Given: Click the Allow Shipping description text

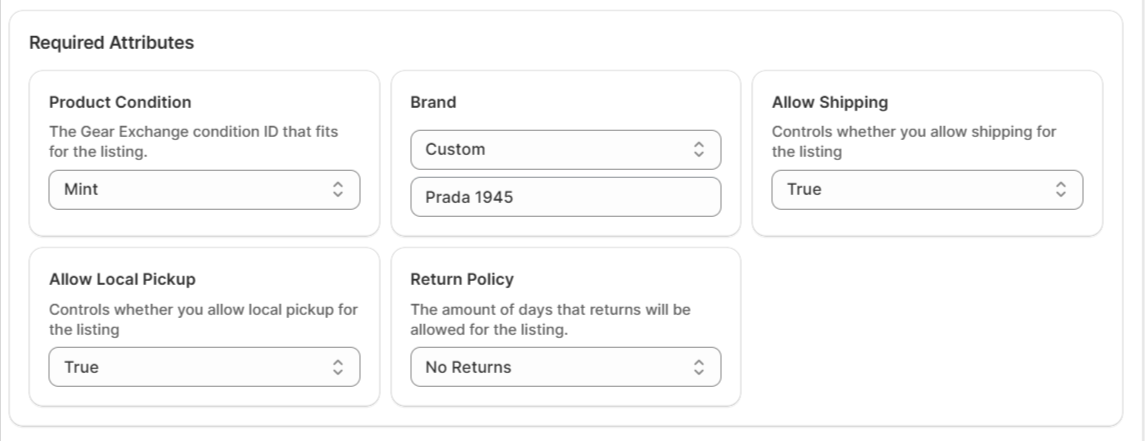Looking at the screenshot, I should 914,142.
